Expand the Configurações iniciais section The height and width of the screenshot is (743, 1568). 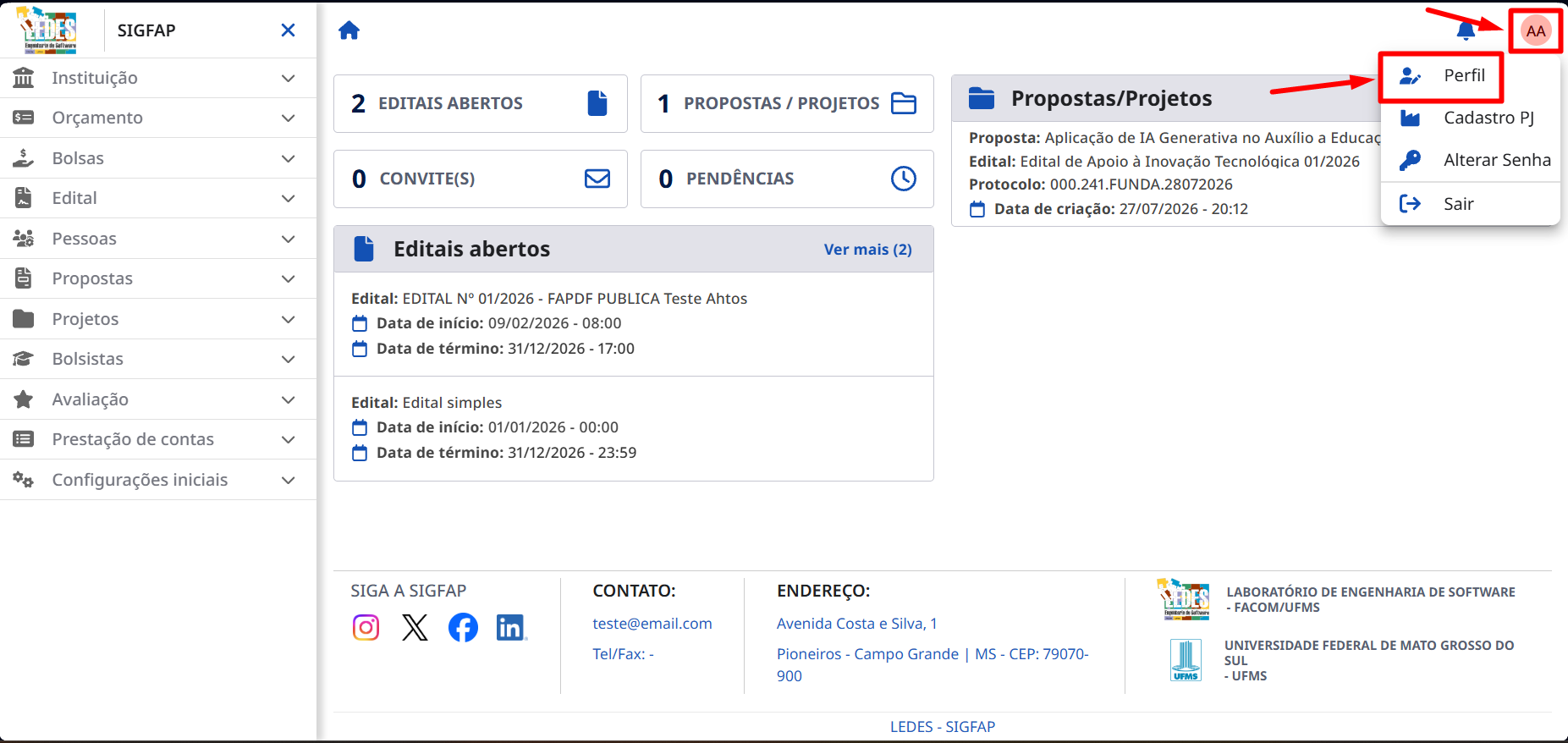point(158,480)
